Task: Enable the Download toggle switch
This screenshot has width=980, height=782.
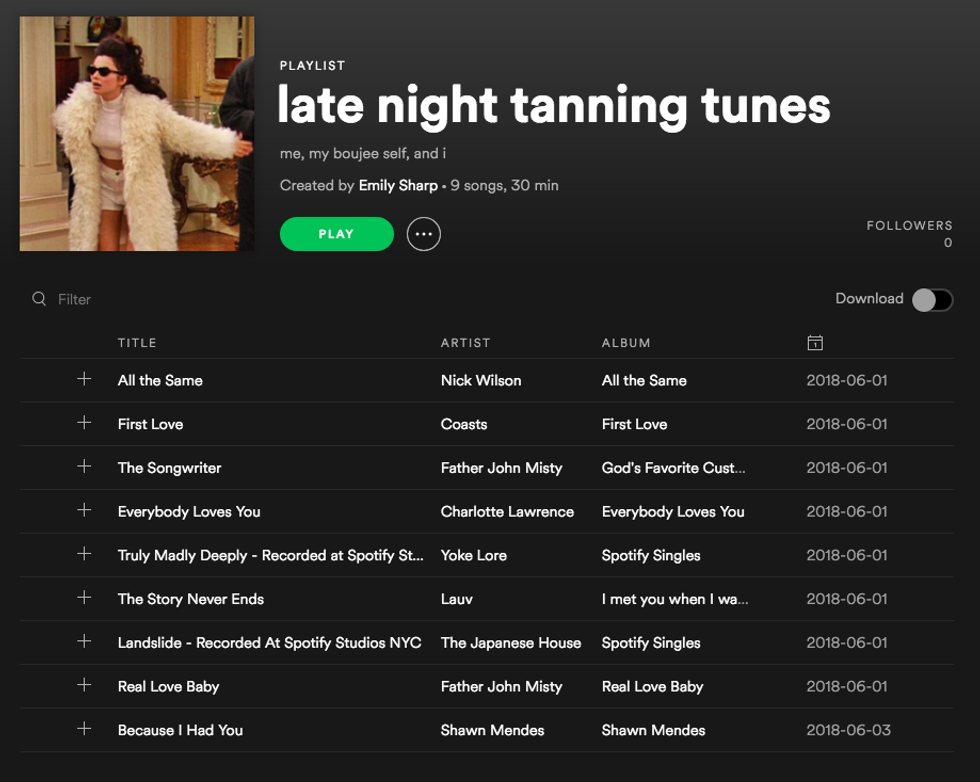Action: point(931,300)
